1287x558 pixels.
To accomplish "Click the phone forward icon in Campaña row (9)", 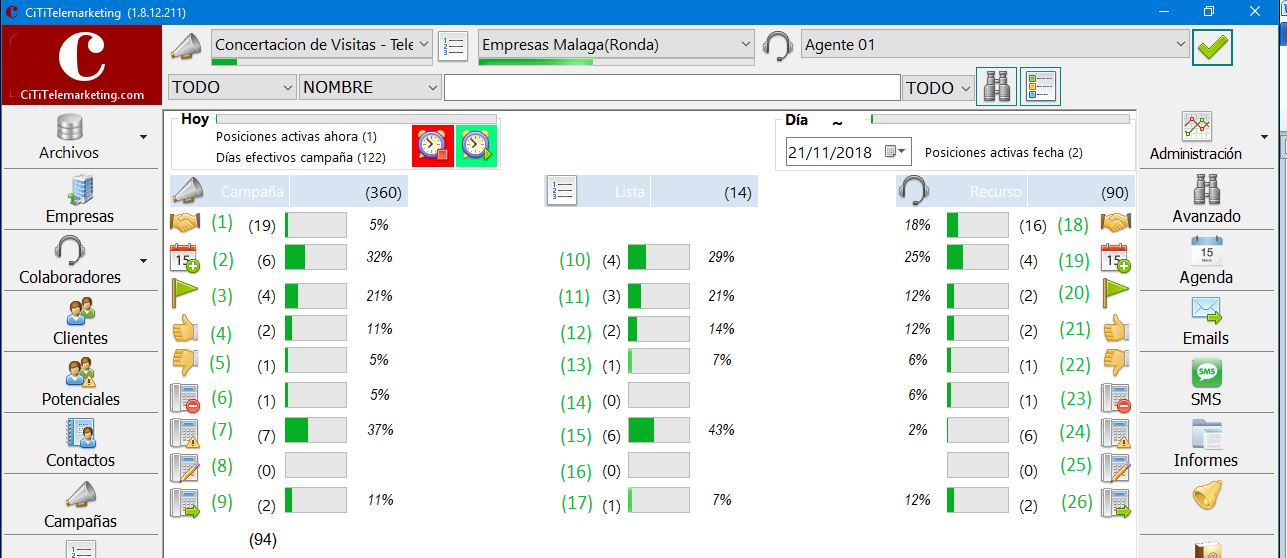I will point(186,502).
